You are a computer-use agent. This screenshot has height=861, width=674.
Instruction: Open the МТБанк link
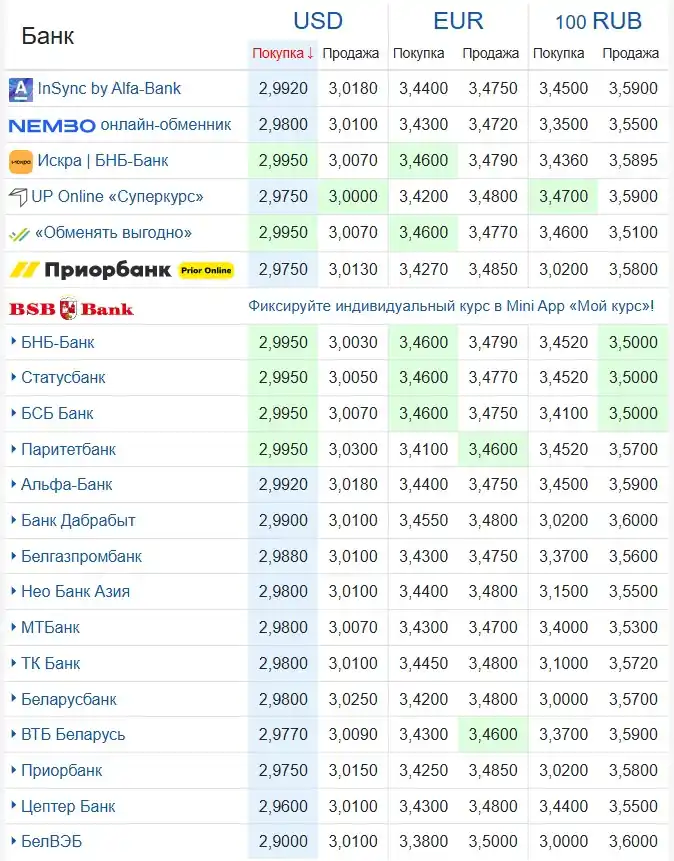click(51, 628)
